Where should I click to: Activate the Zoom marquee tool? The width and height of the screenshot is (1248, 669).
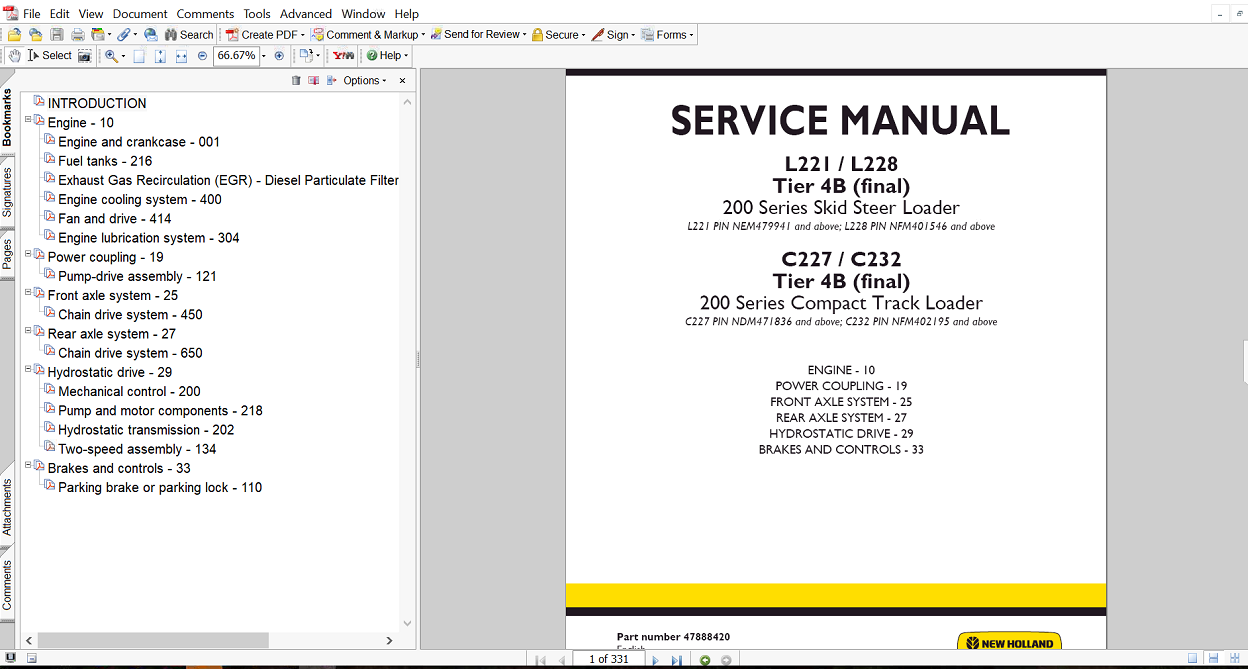click(112, 56)
